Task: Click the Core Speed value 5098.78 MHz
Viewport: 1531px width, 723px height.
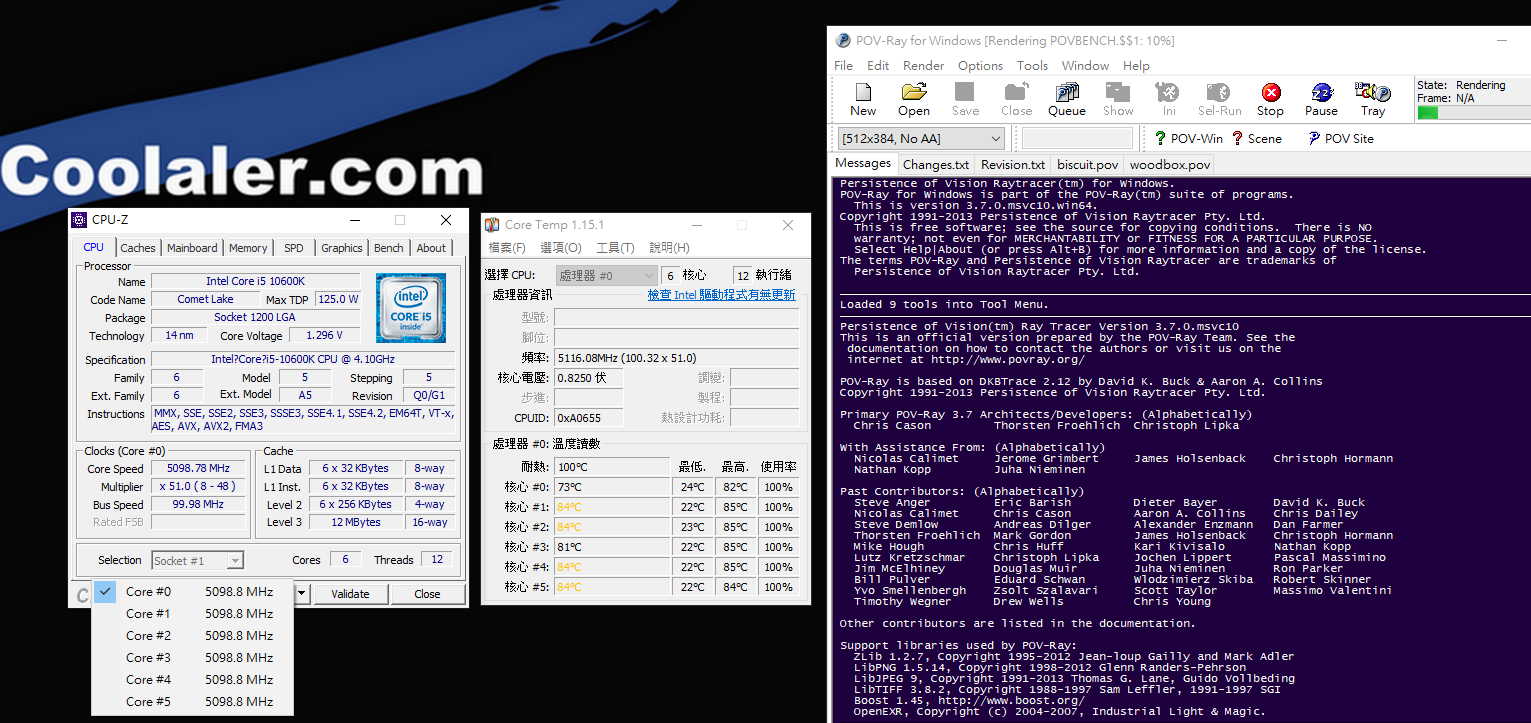Action: tap(198, 468)
